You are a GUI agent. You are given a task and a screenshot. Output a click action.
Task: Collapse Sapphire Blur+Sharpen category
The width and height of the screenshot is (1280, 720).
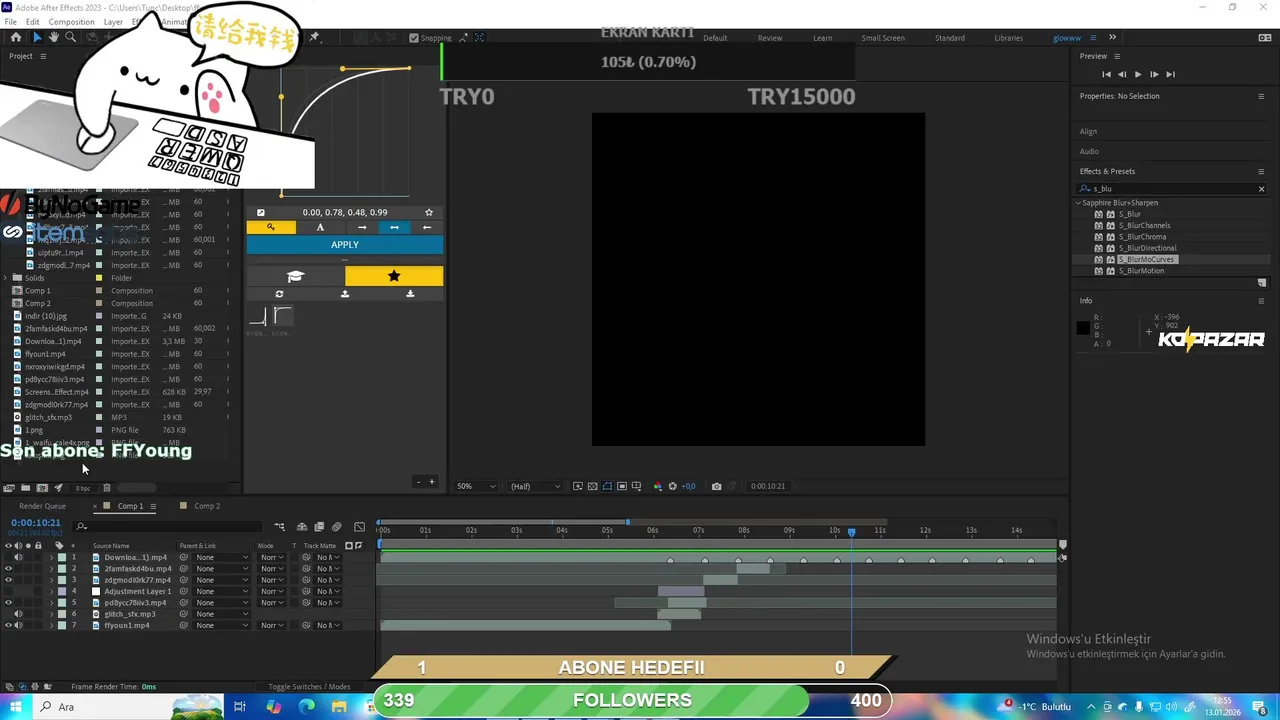pos(1079,203)
